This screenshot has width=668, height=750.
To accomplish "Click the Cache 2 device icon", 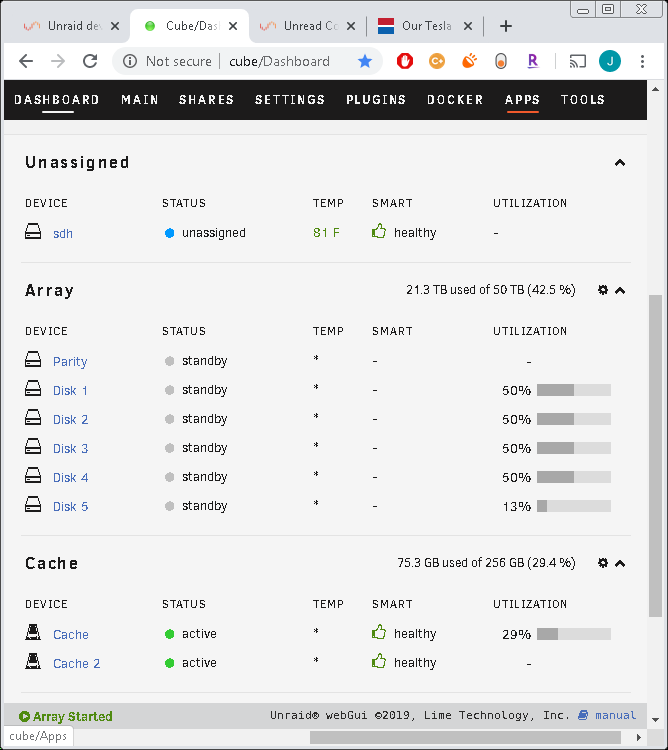I will coord(33,662).
